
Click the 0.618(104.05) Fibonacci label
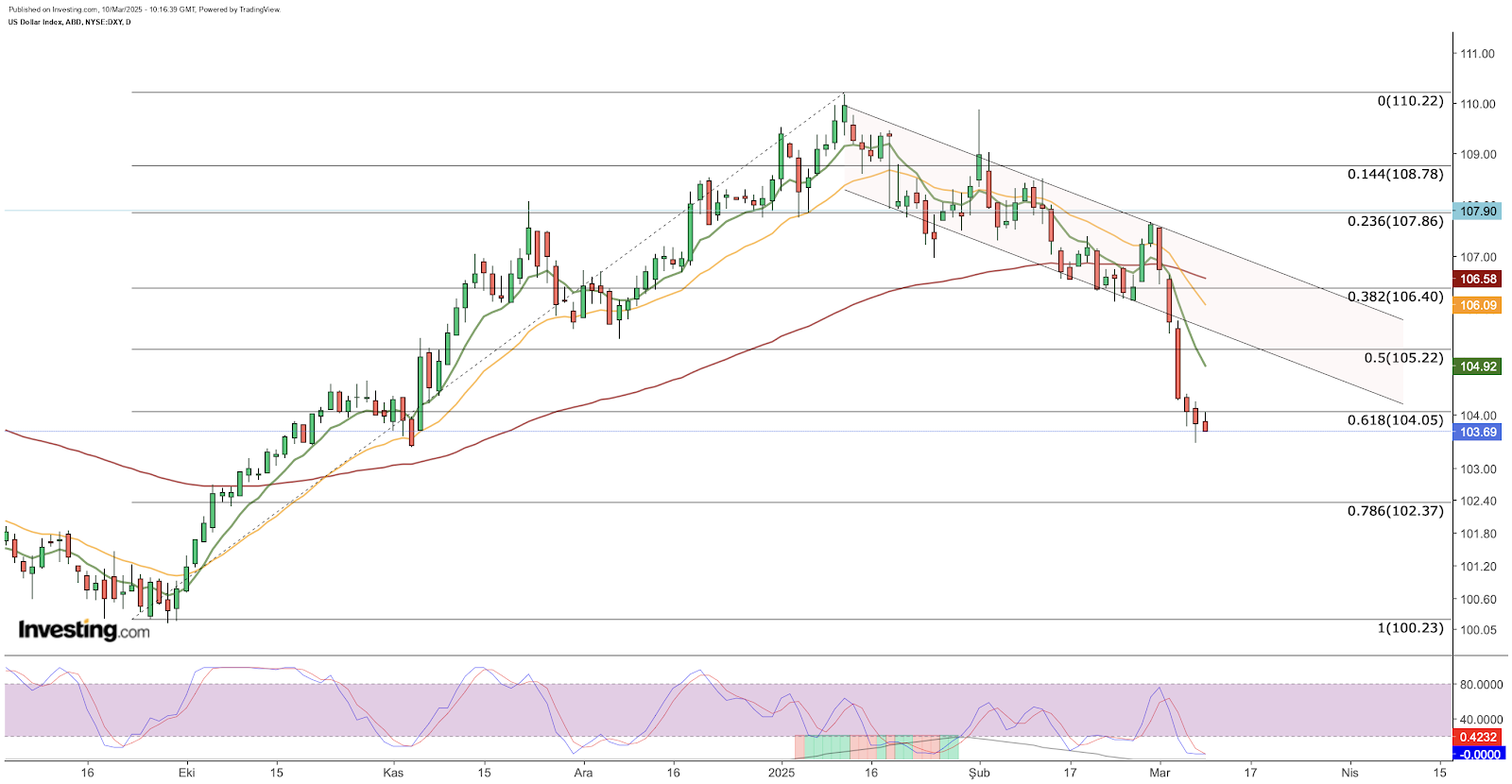[1396, 420]
